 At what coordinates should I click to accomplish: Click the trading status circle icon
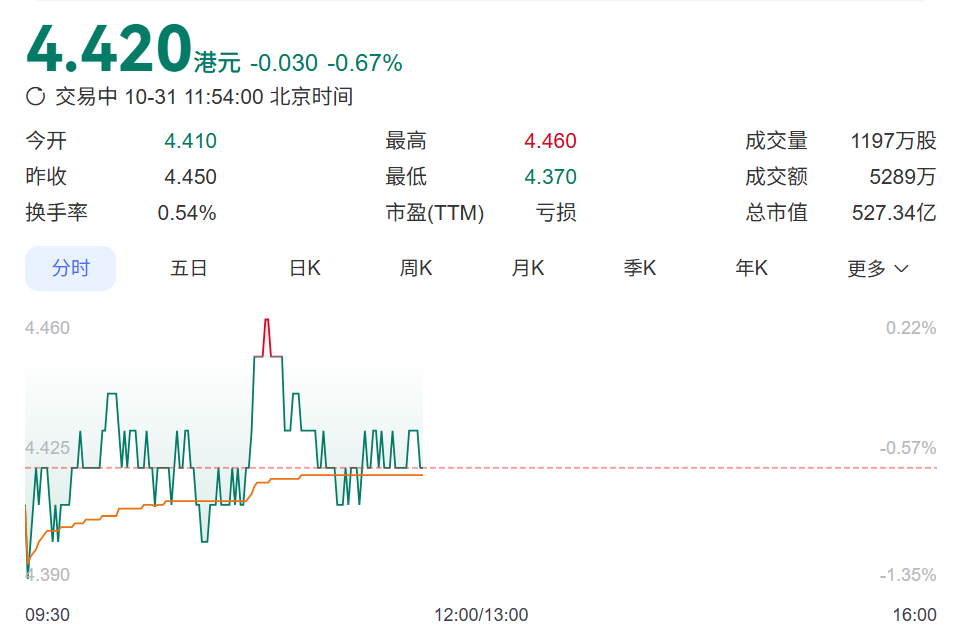(35, 97)
